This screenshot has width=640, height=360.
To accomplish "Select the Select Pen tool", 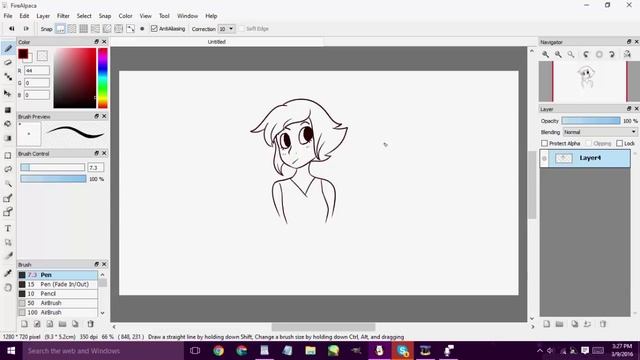I will click(x=8, y=198).
